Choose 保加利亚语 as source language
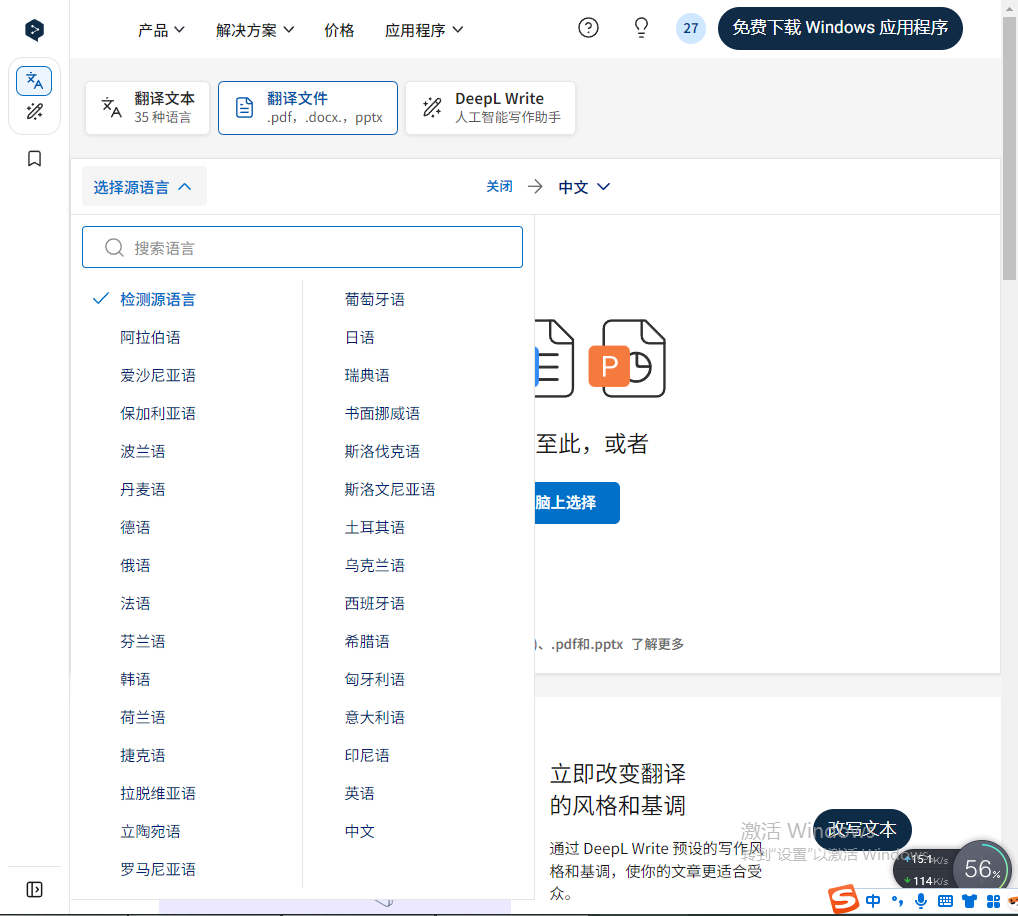This screenshot has width=1018, height=916. pyautogui.click(x=158, y=414)
